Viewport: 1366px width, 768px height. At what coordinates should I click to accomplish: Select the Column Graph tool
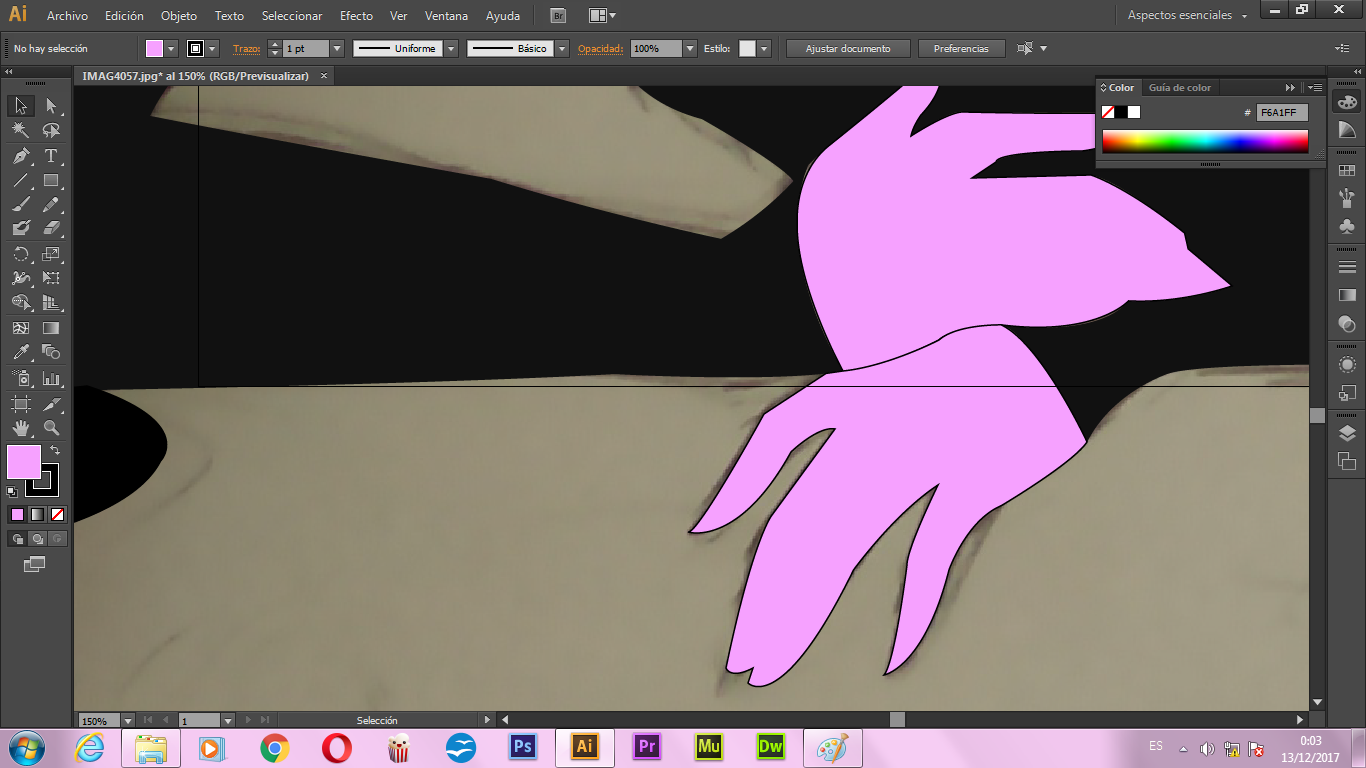(51, 379)
